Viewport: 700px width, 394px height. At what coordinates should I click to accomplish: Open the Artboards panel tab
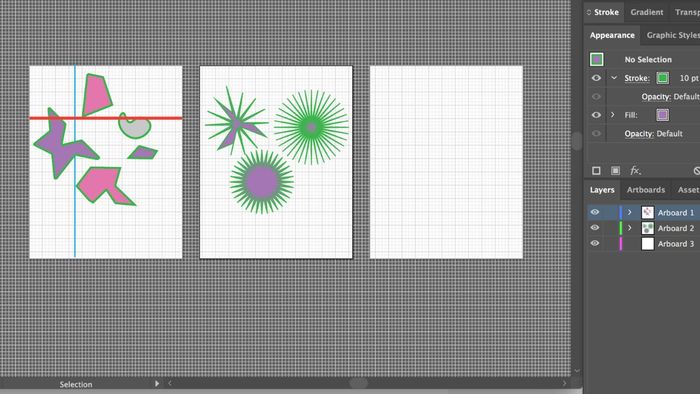(646, 190)
